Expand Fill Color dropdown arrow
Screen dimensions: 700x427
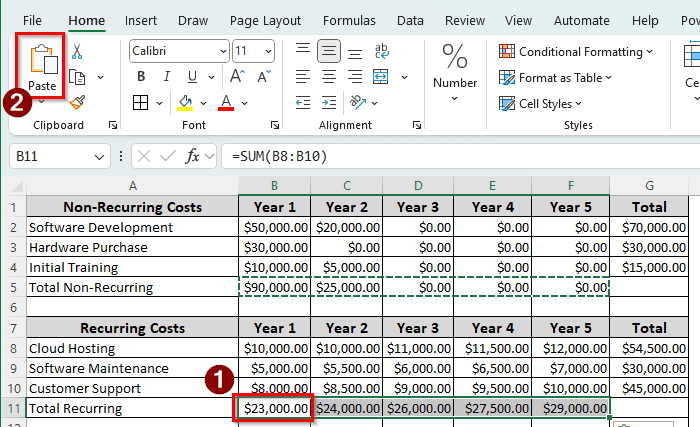[x=204, y=104]
